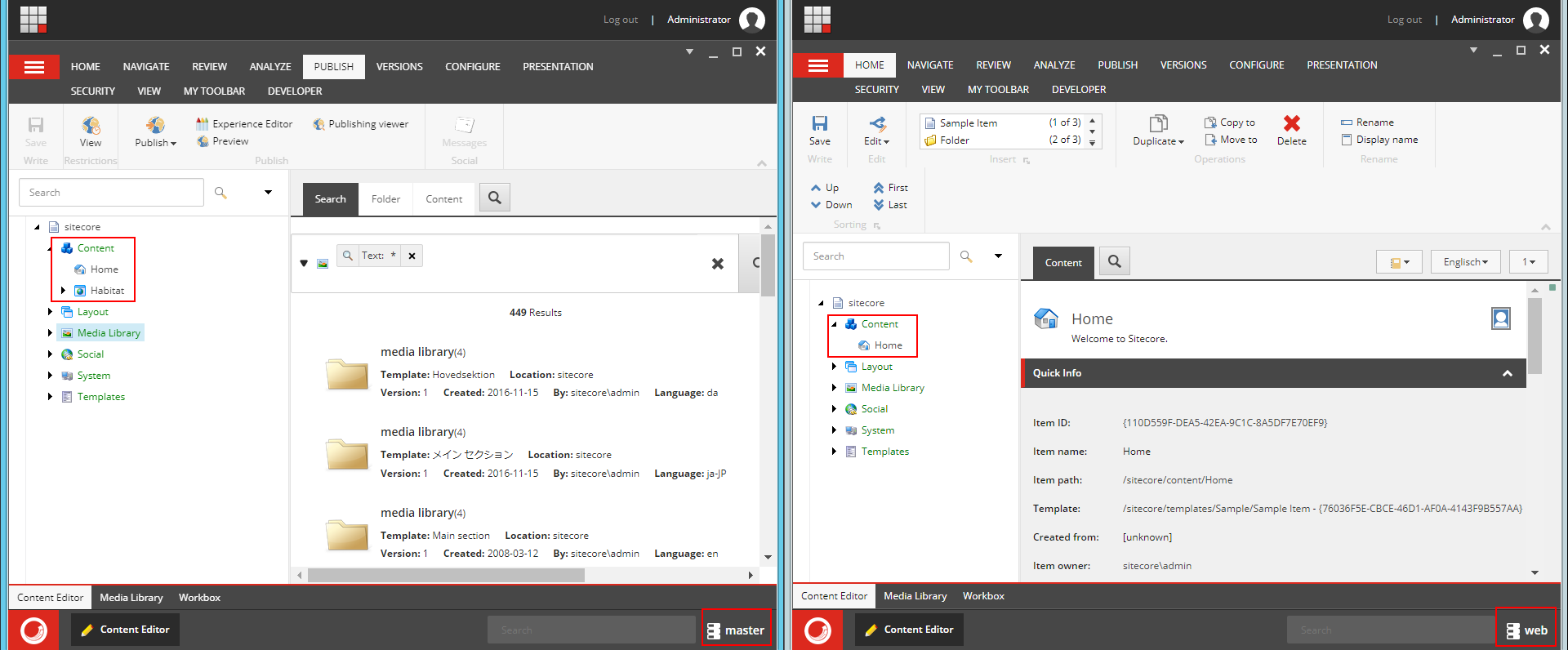Open the Englisch language dropdown

point(1466,262)
